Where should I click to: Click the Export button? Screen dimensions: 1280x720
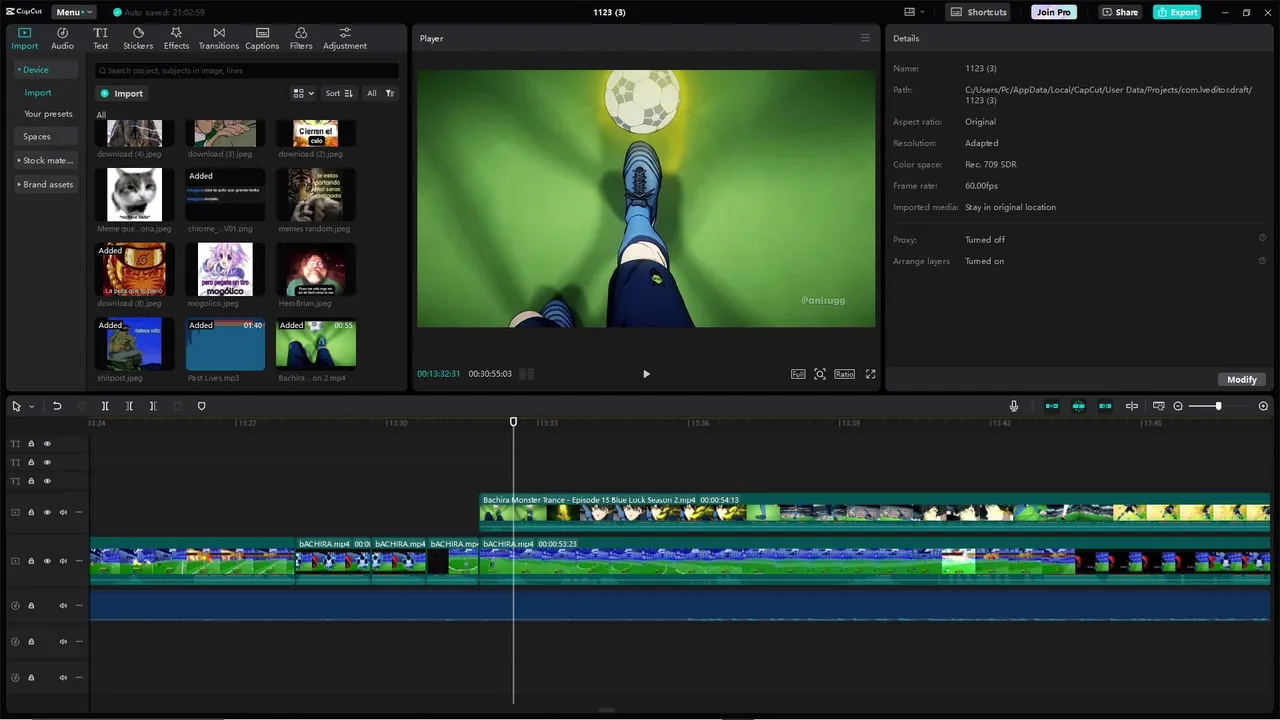[x=1177, y=12]
